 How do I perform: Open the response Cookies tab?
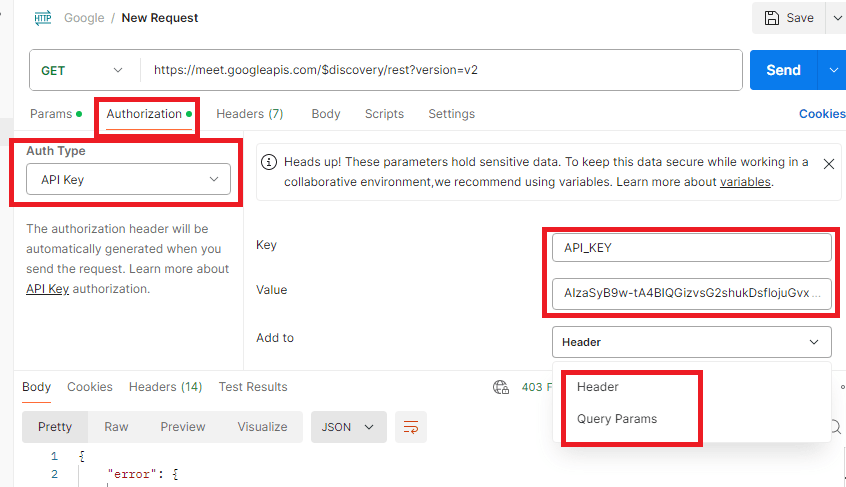(x=90, y=387)
